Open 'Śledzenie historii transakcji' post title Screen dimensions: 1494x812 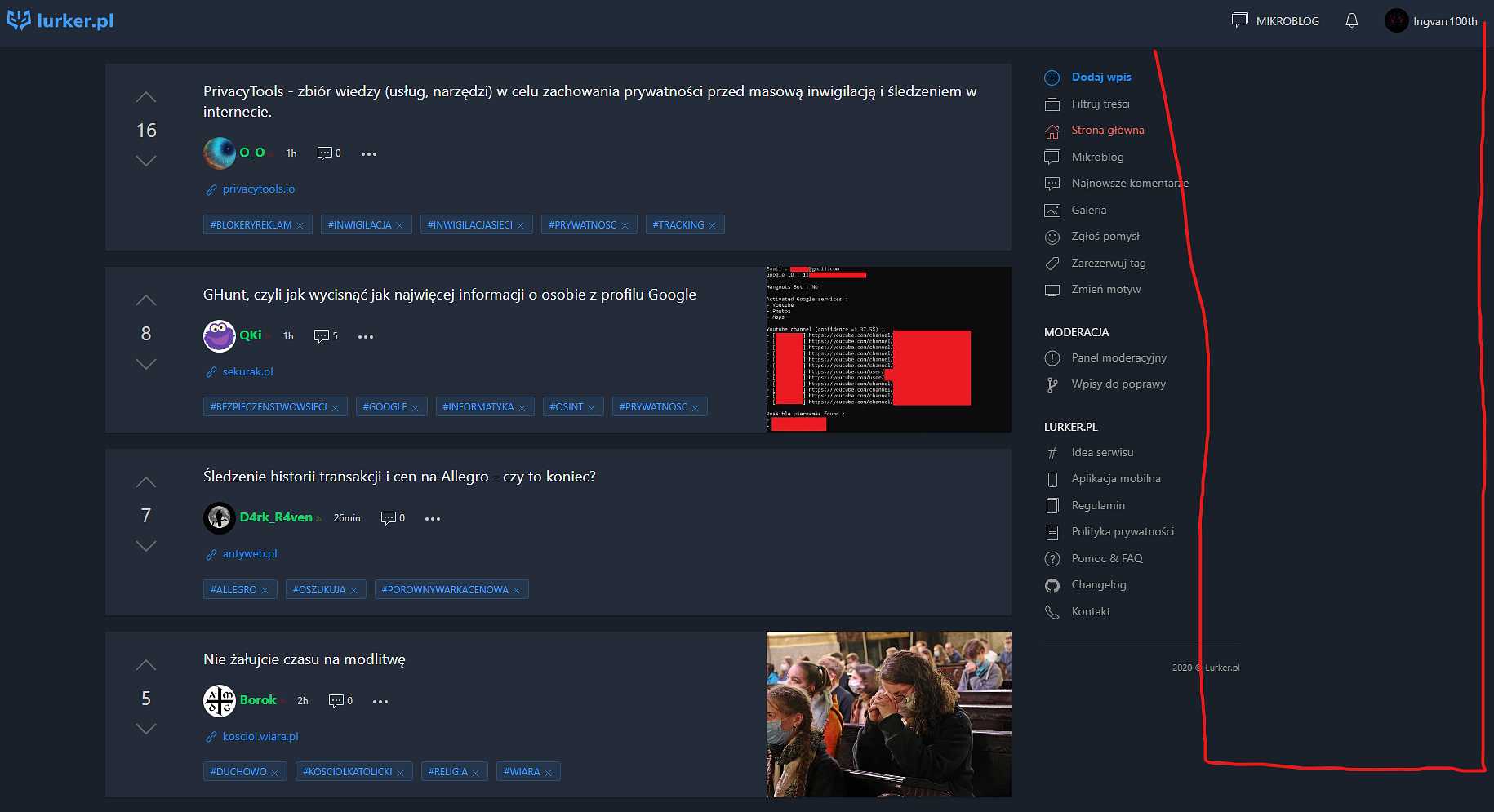(x=399, y=477)
